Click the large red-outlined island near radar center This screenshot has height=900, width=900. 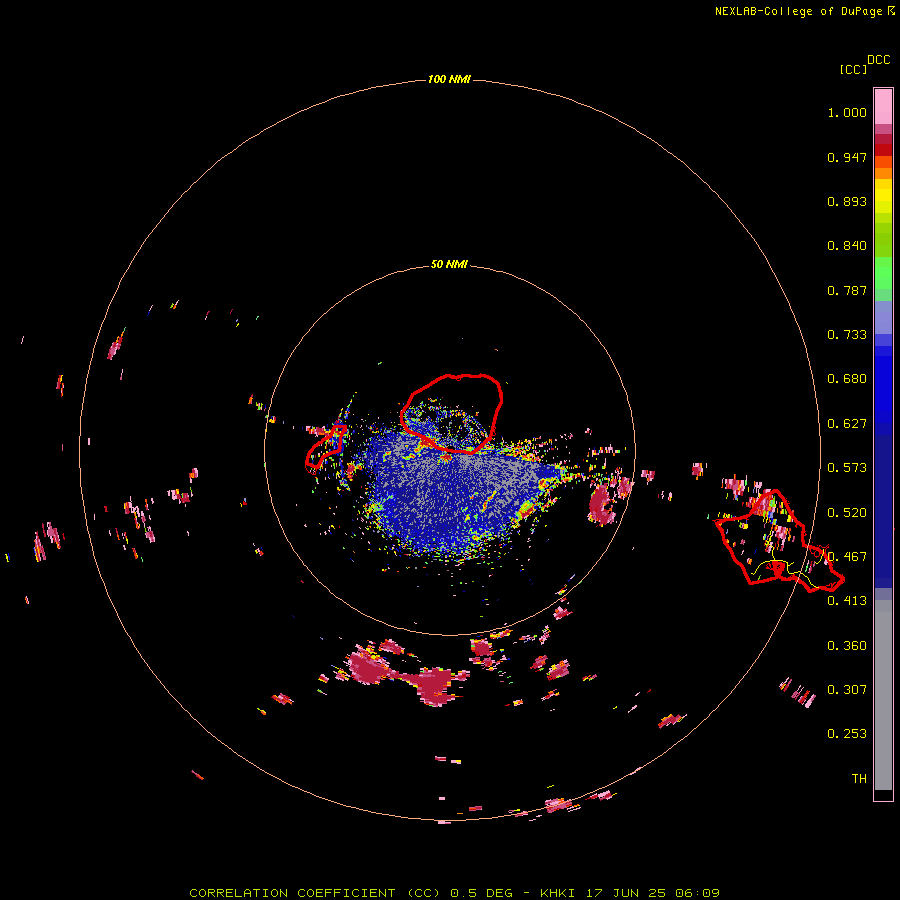click(452, 413)
